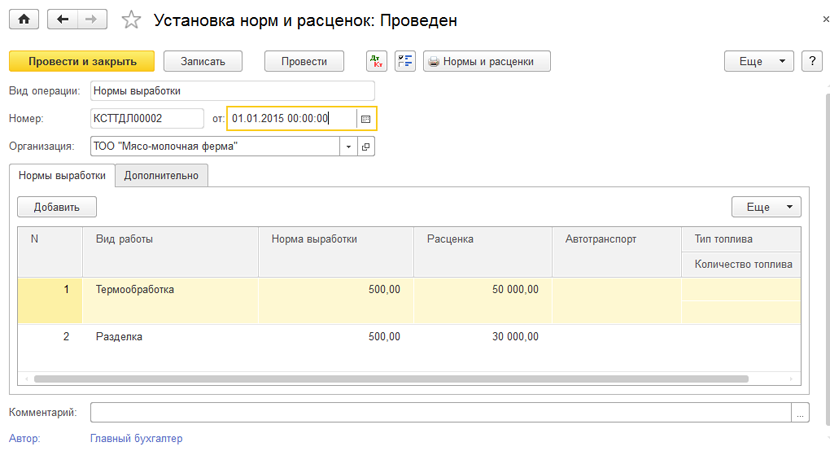830x451 pixels.
Task: Navigate back with the left arrow
Action: click(x=62, y=20)
